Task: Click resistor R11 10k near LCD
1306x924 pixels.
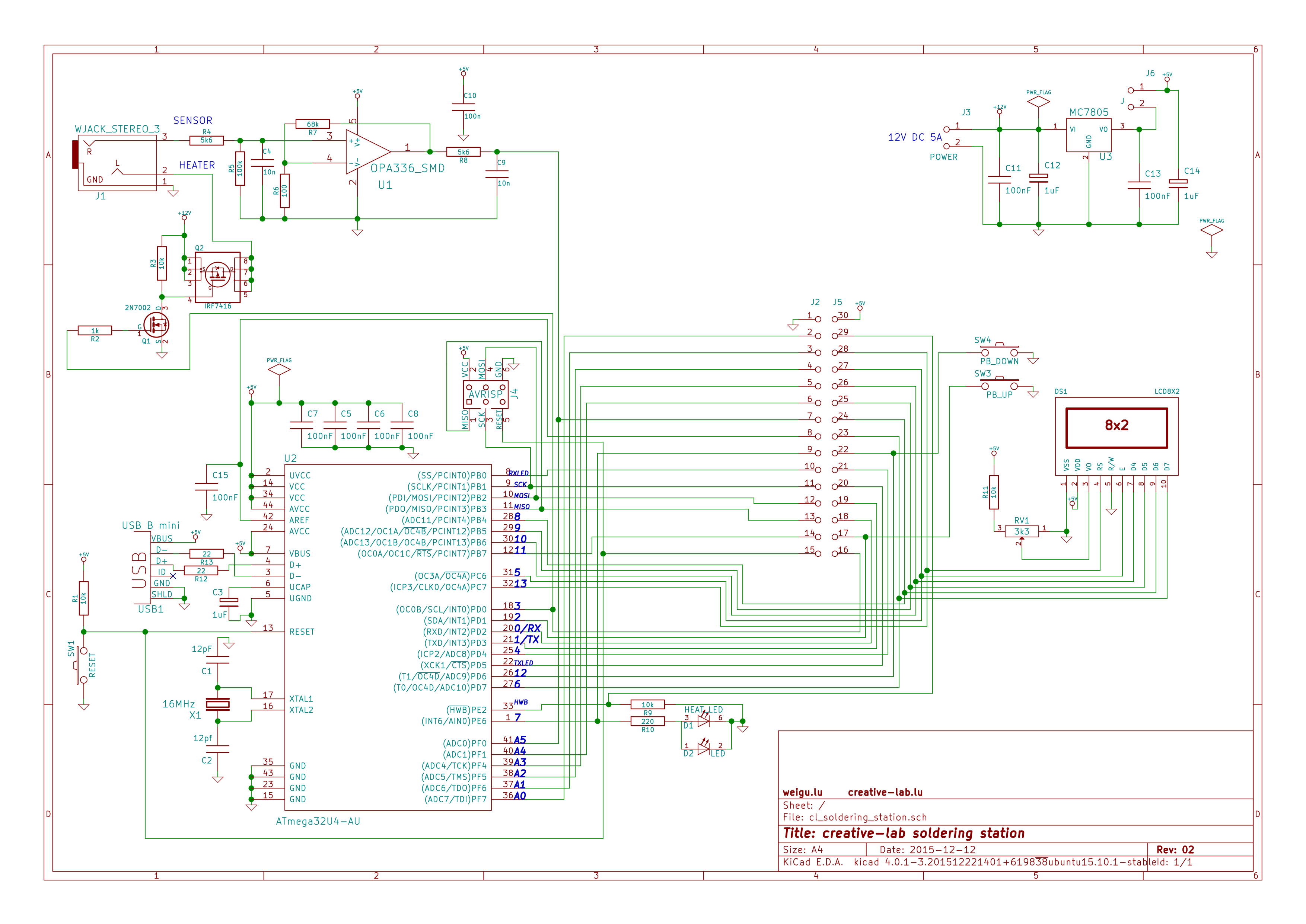Action: pos(994,492)
